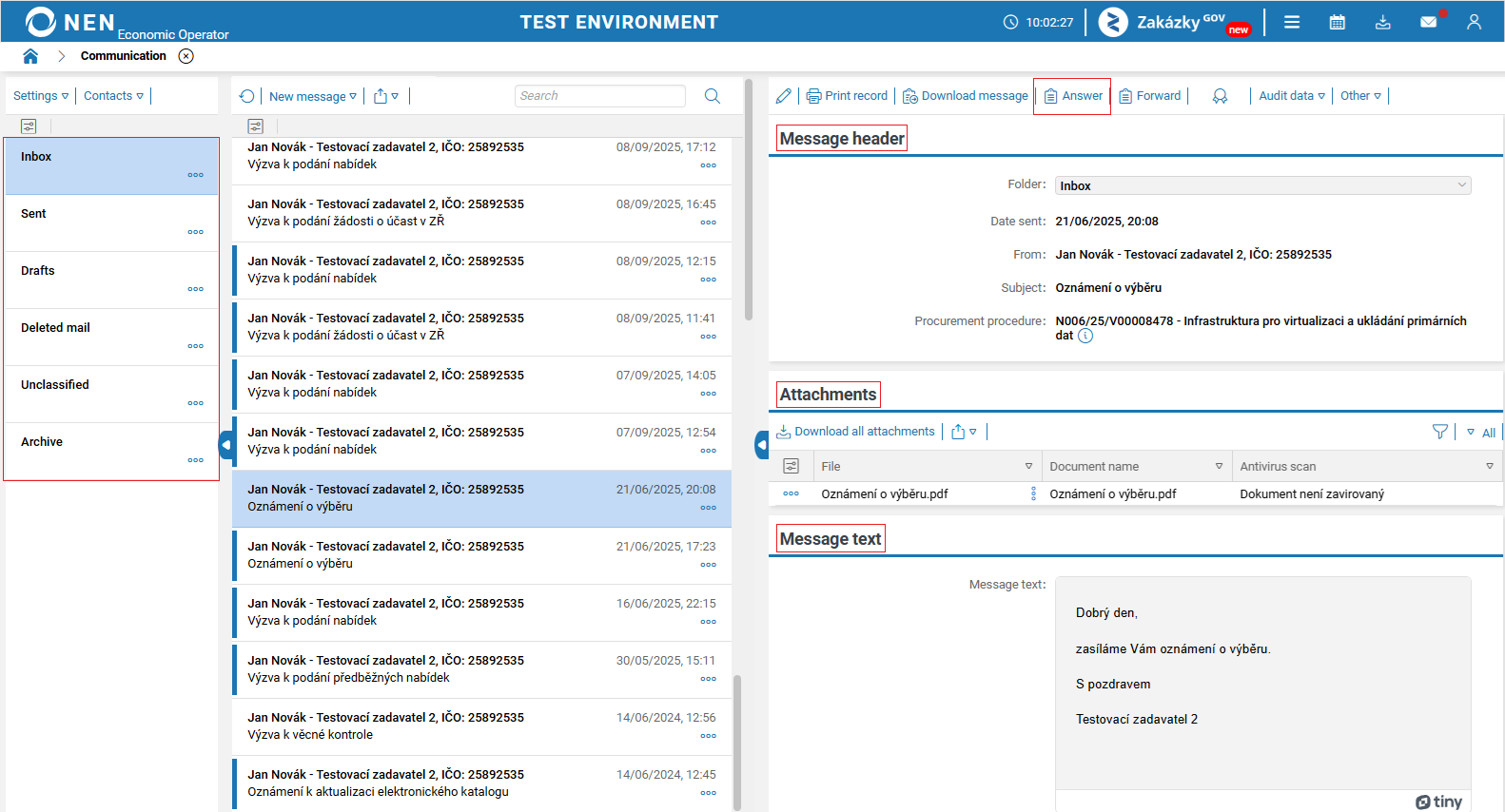The image size is (1505, 812).
Task: Go to the home page icon
Action: click(x=30, y=56)
